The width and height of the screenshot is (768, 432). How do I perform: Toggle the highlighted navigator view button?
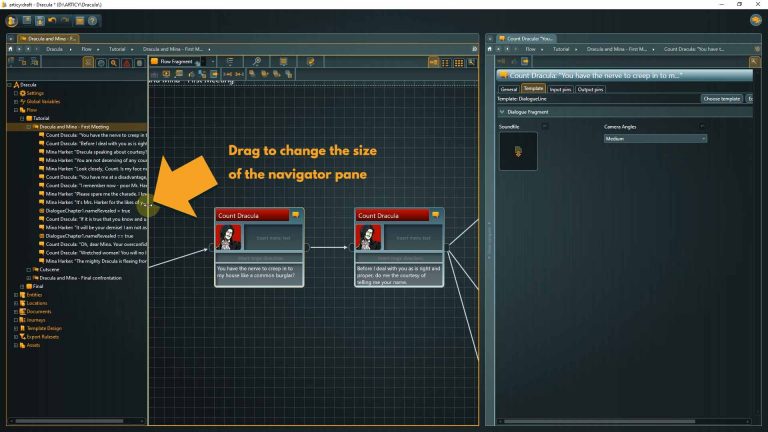coord(88,63)
